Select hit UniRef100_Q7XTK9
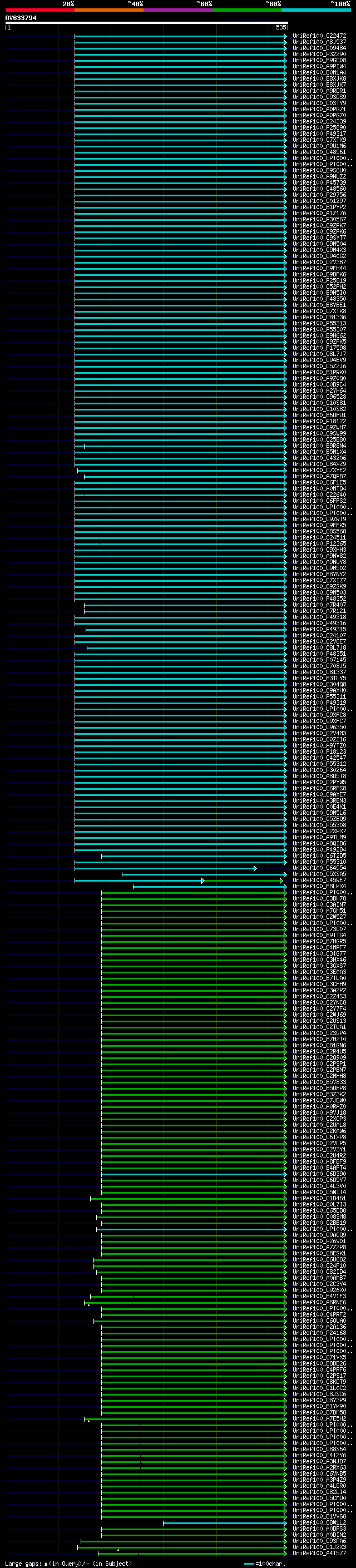Image resolution: width=356 pixels, height=1568 pixels. (x=319, y=140)
